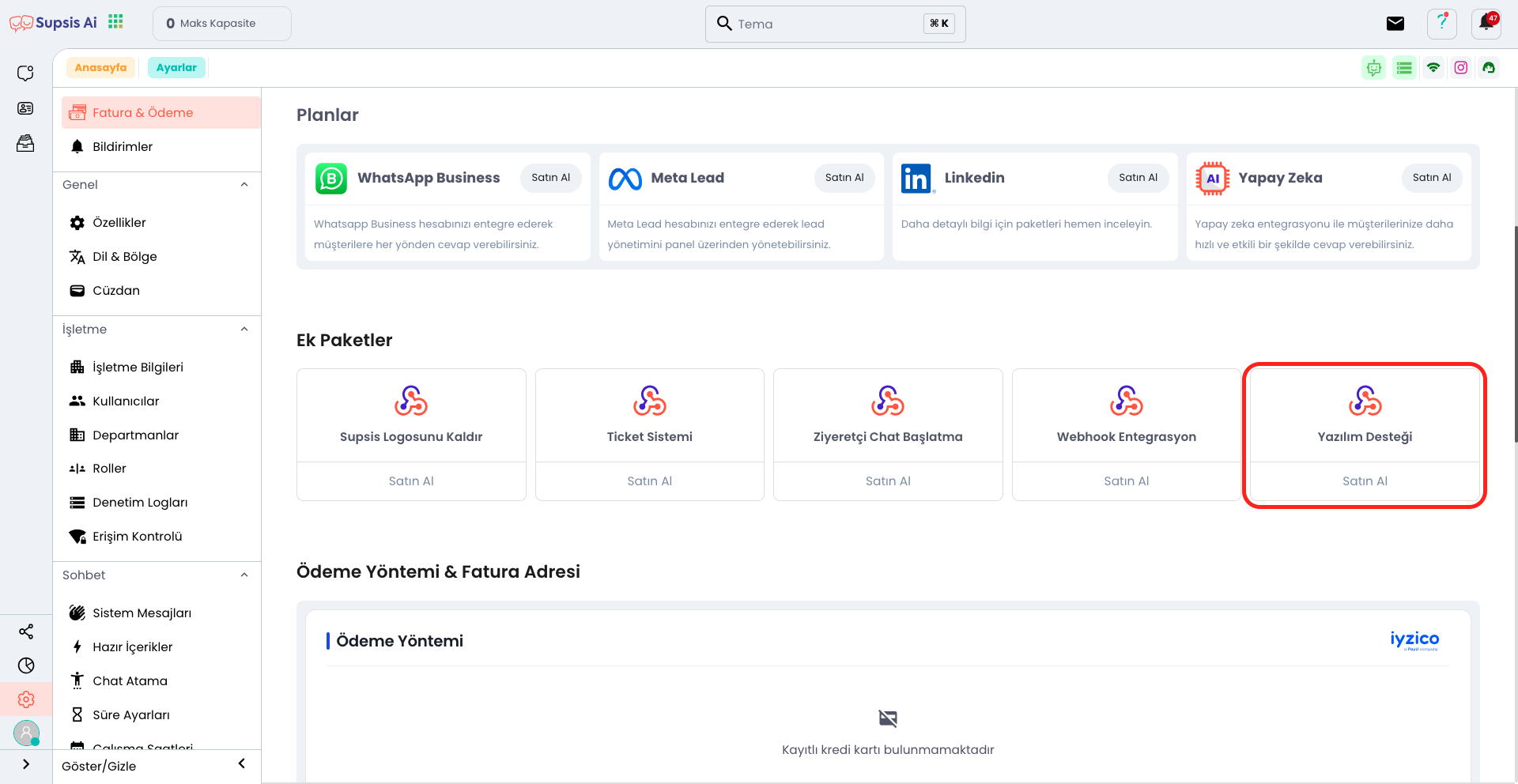
Task: Open Fatura & Ödeme settings
Action: [161, 113]
